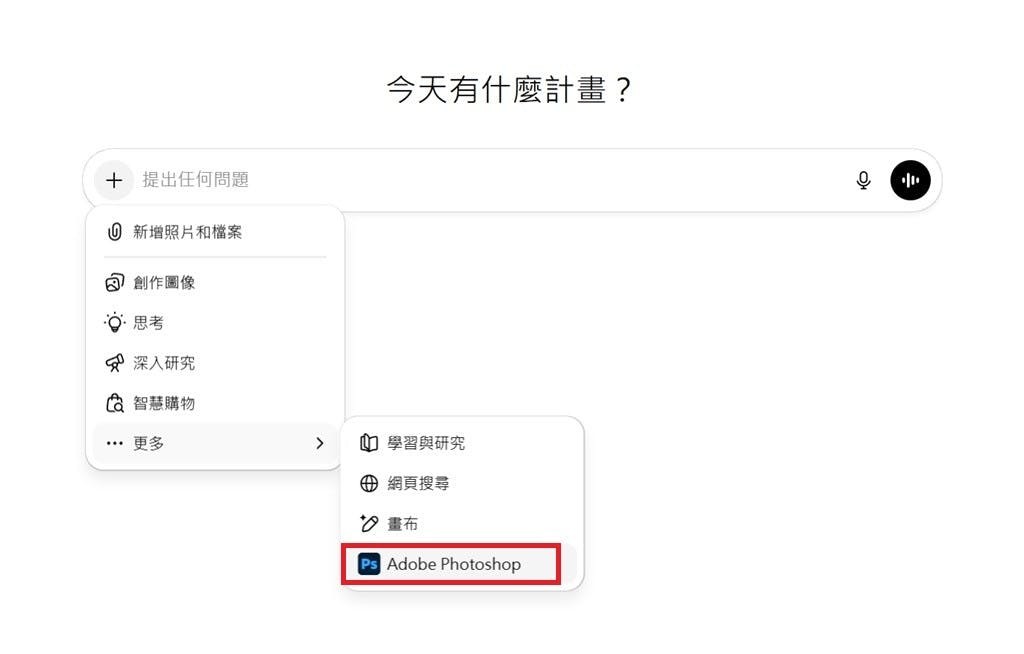Screen dimensions: 1024x654
Task: Click the Photoshop Ps logo icon
Action: tap(369, 564)
